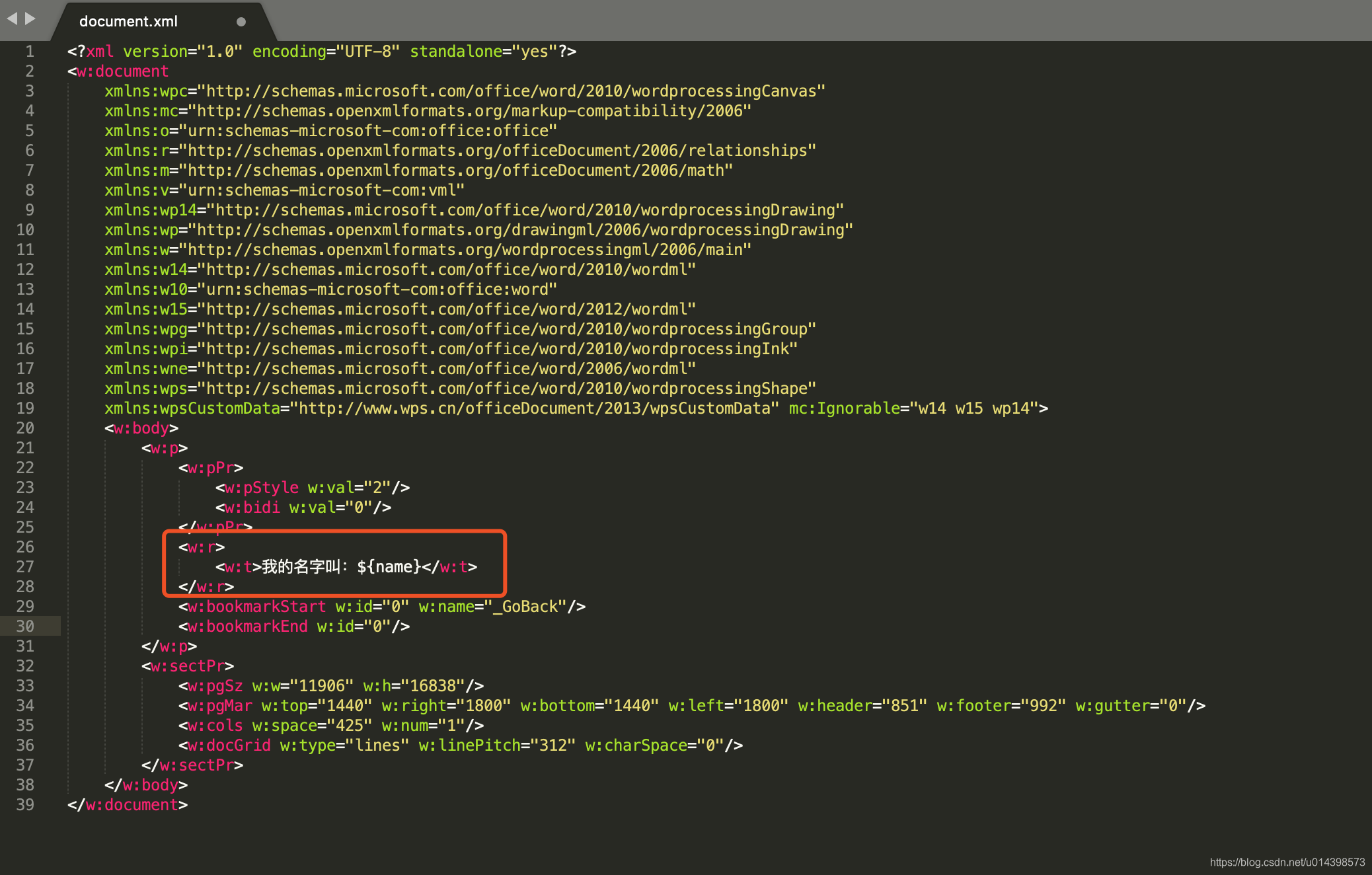Viewport: 1372px width, 875px height.
Task: Click the xmlns:o office urn value
Action: [x=368, y=131]
